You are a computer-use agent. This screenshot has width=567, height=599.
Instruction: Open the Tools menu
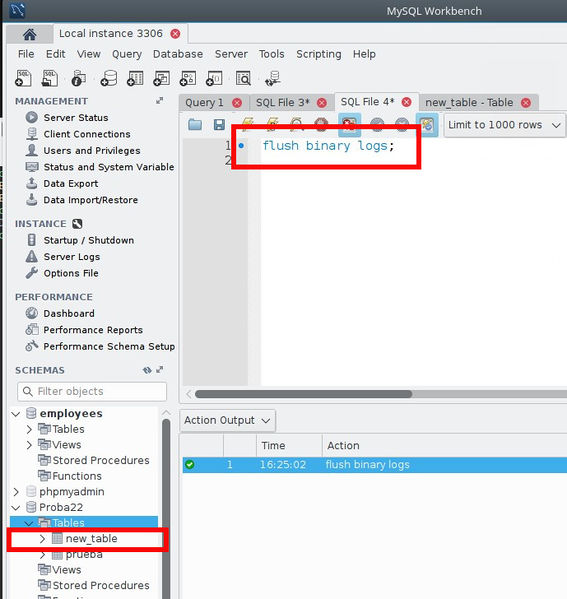coord(272,54)
